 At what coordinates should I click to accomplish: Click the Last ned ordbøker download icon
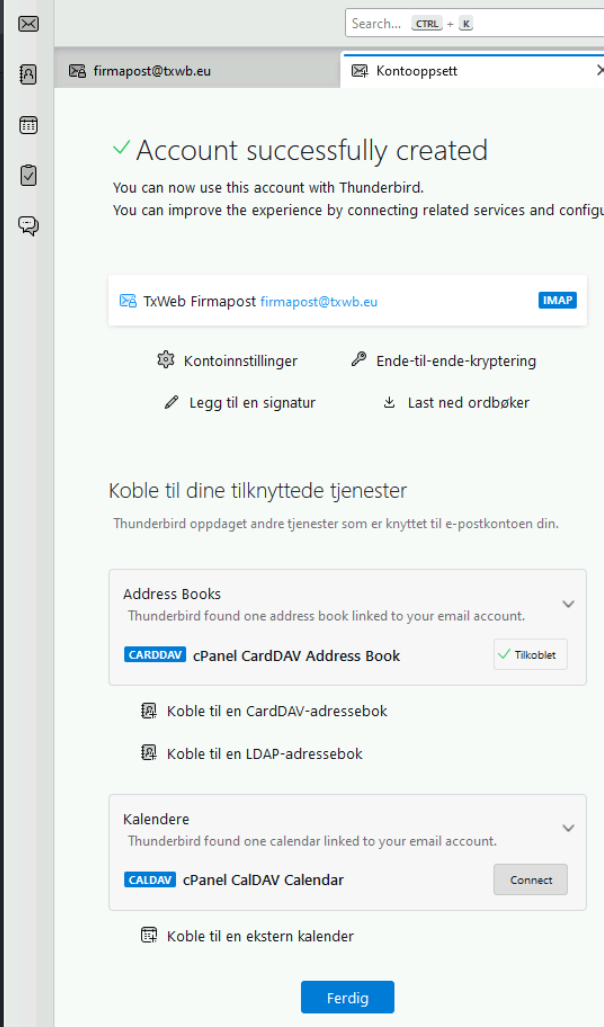(x=389, y=403)
